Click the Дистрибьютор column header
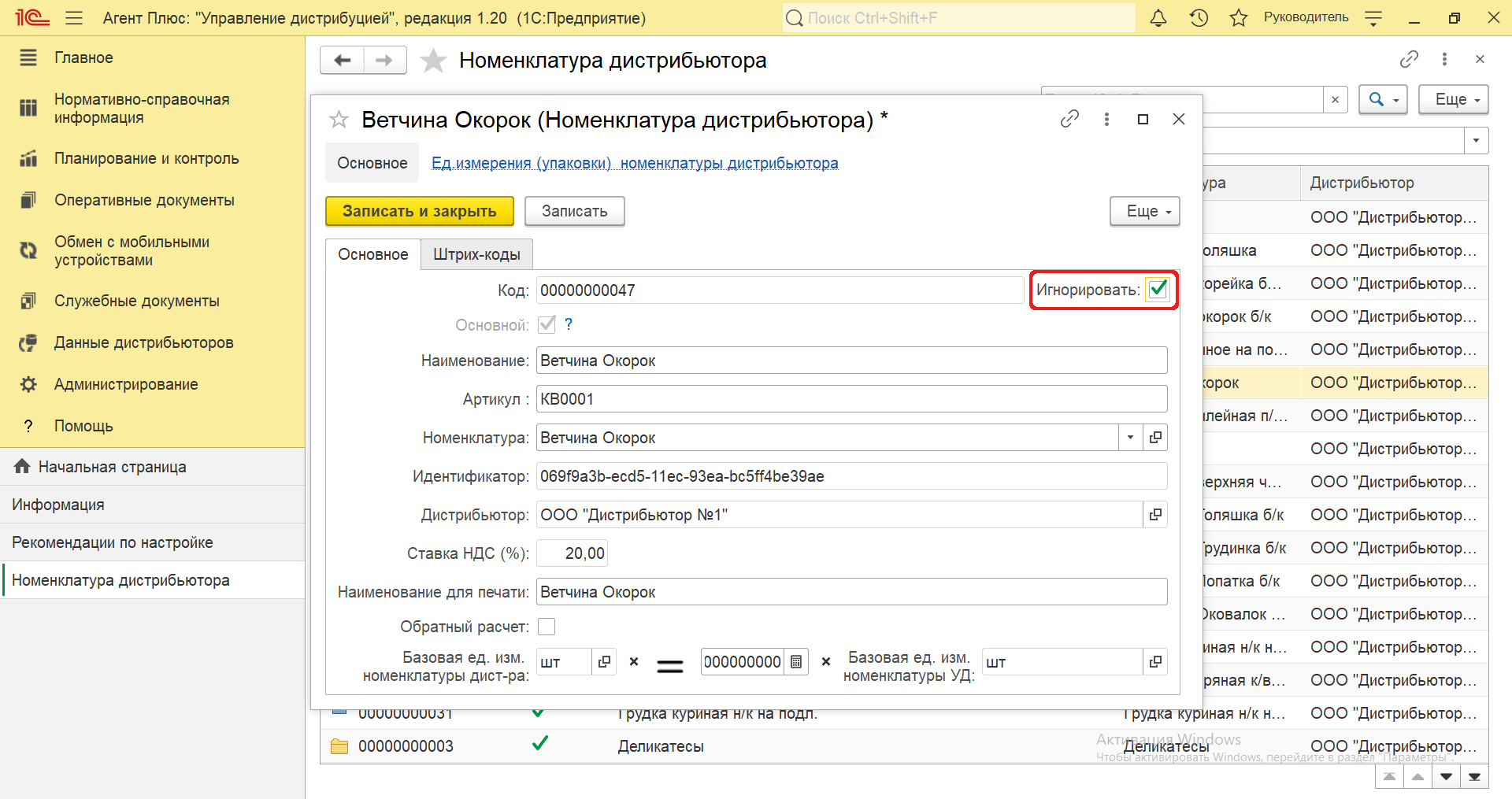 tap(1394, 183)
